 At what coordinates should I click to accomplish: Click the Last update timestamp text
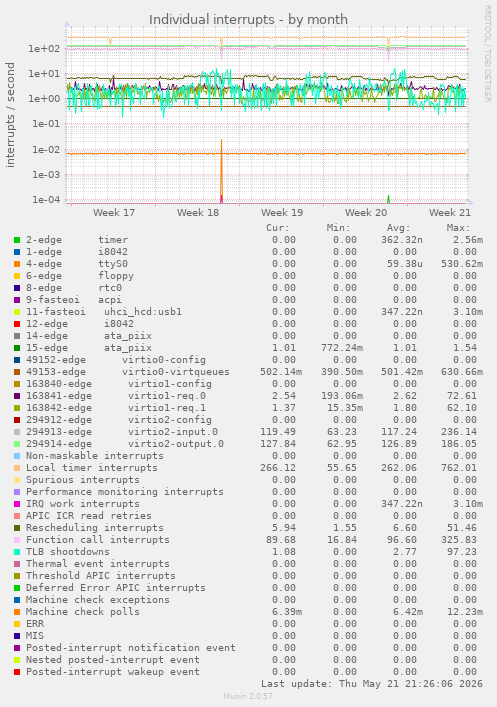click(x=372, y=684)
